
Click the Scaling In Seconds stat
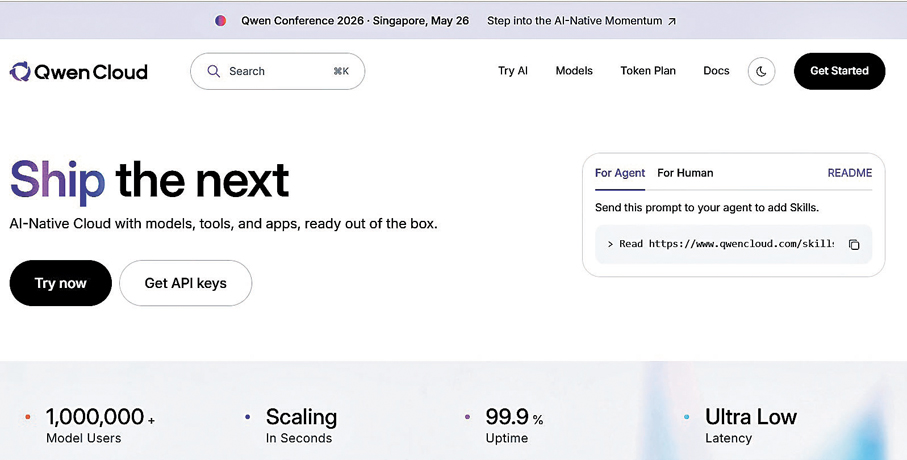[301, 425]
